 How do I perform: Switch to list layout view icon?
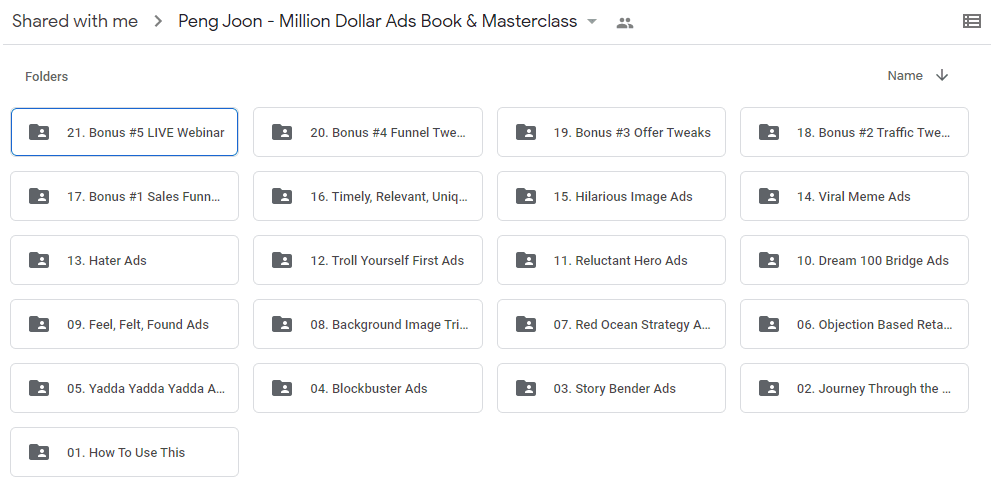point(971,22)
